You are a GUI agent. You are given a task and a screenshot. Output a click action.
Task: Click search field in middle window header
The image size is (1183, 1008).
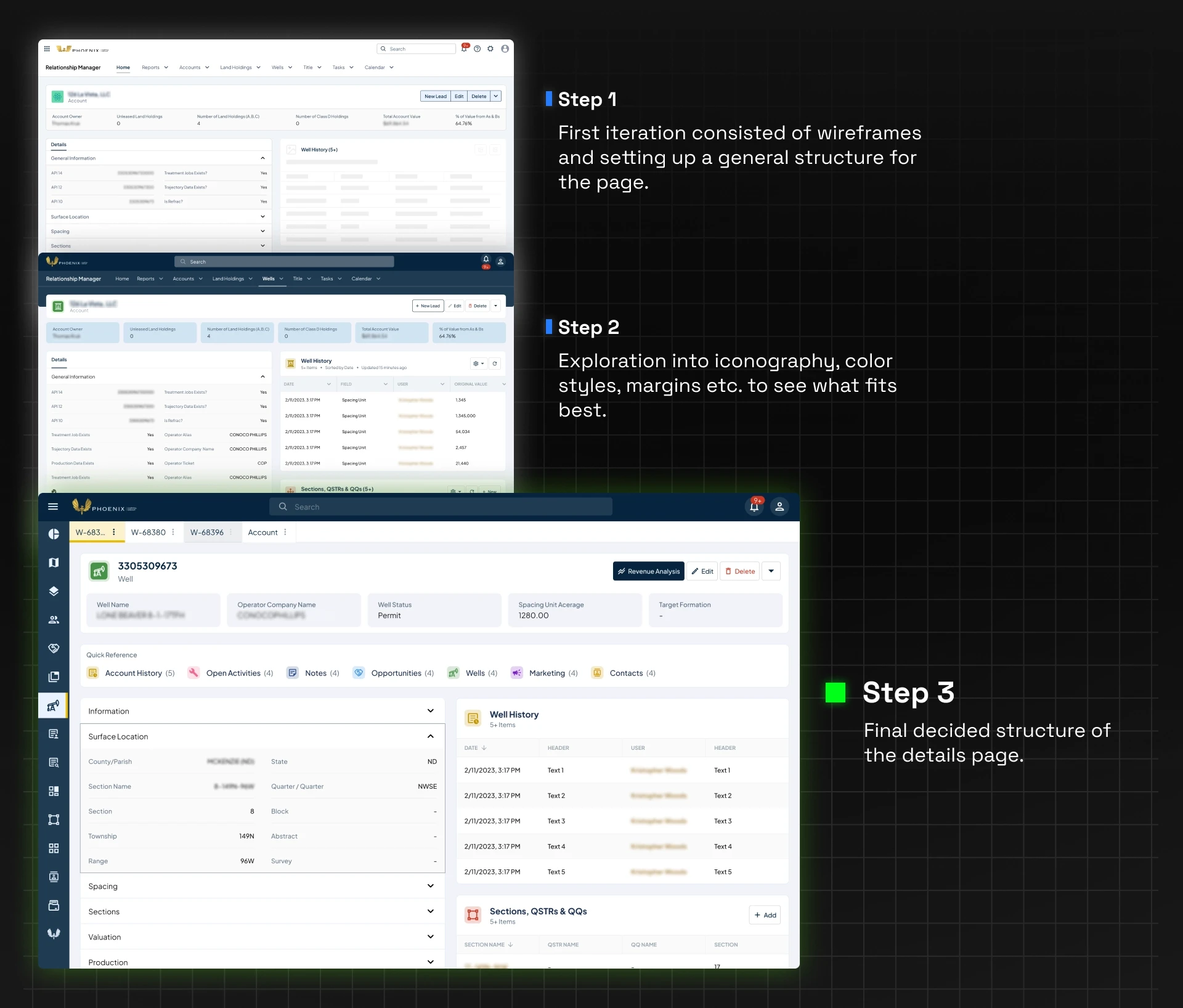pyautogui.click(x=284, y=262)
